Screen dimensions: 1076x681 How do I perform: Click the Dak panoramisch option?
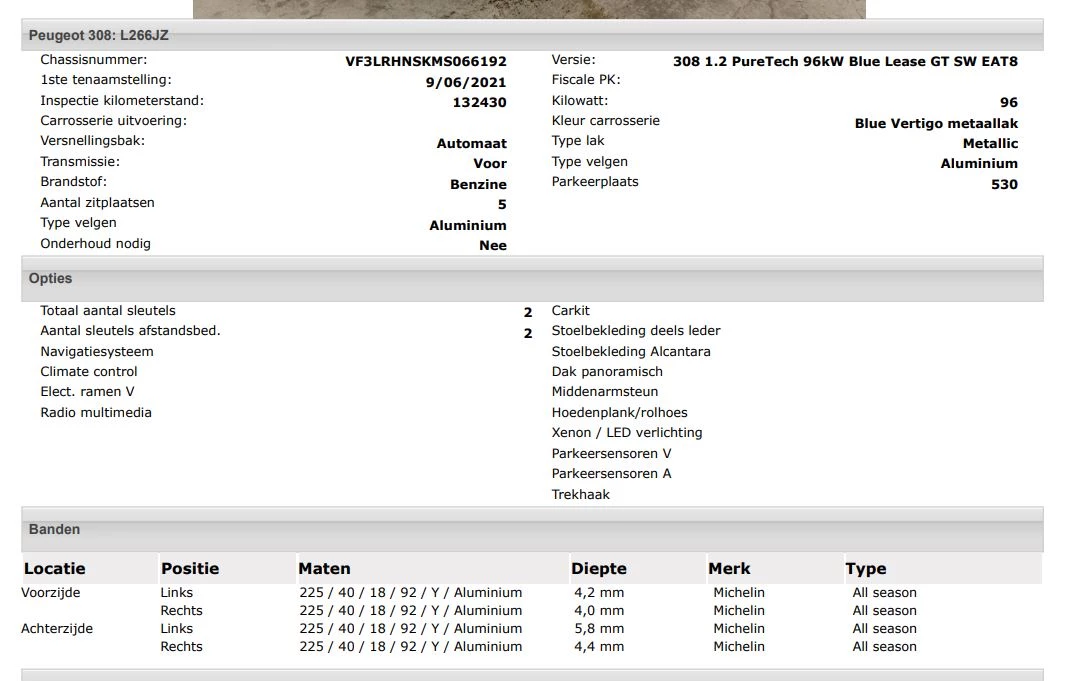(607, 371)
